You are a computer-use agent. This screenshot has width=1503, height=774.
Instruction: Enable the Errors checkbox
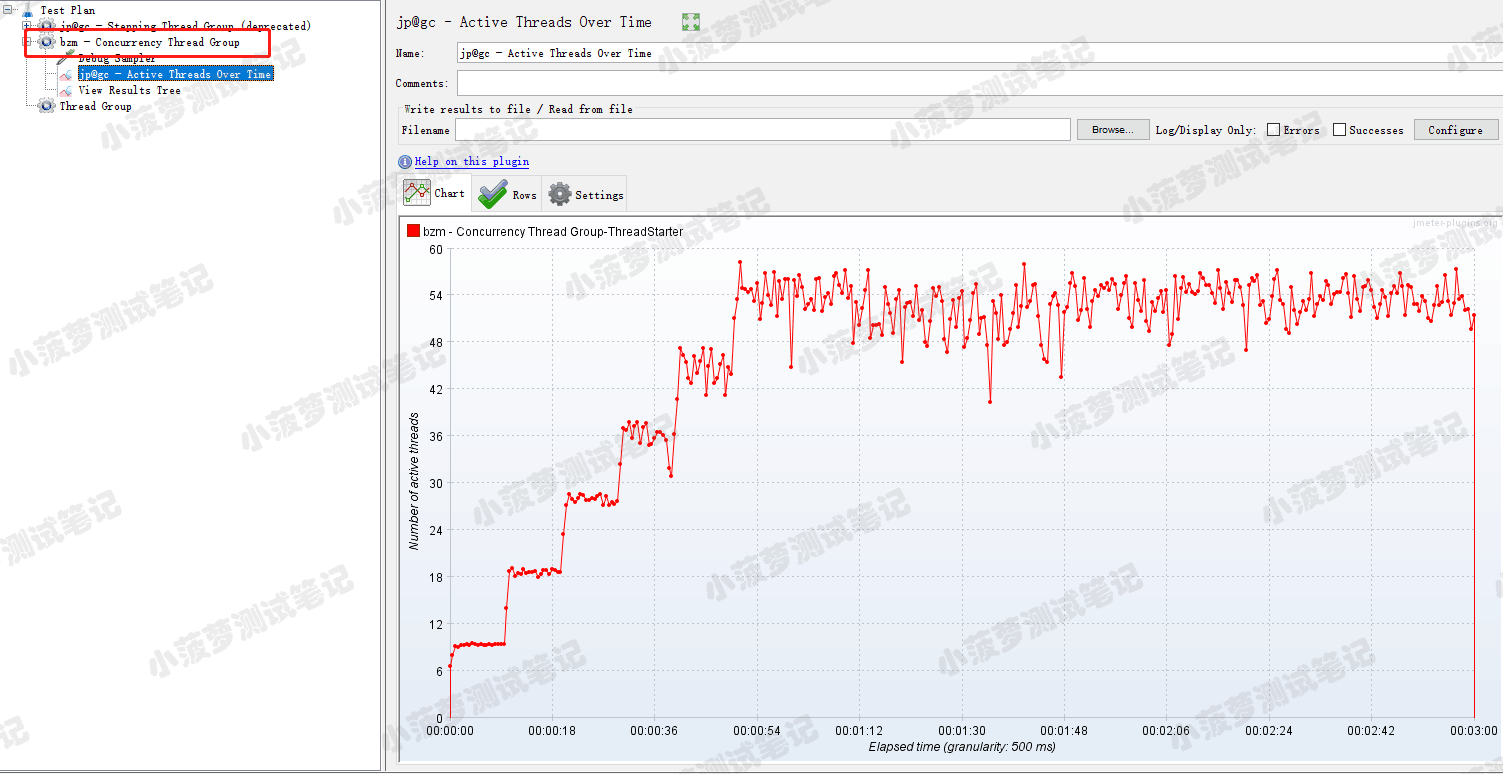click(x=1273, y=130)
